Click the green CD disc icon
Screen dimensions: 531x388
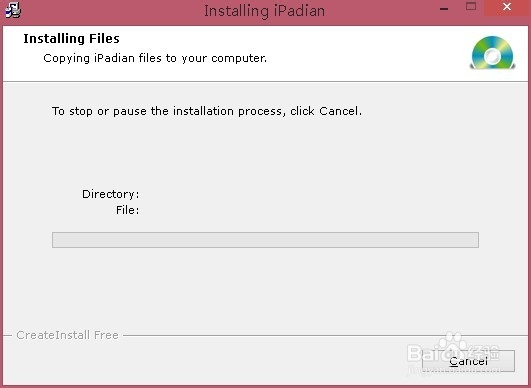click(x=493, y=53)
